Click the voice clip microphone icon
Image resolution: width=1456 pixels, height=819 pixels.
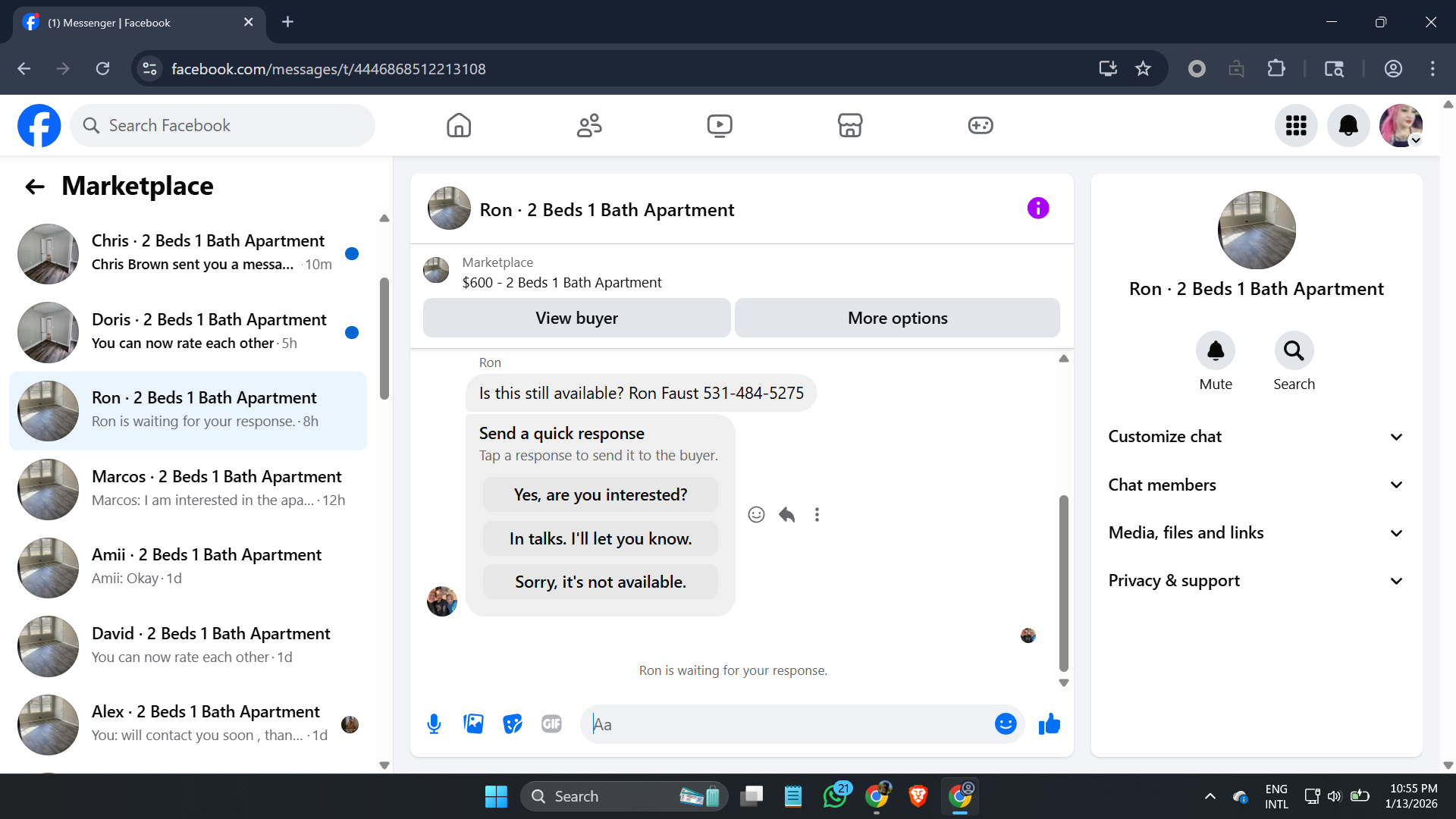[434, 724]
